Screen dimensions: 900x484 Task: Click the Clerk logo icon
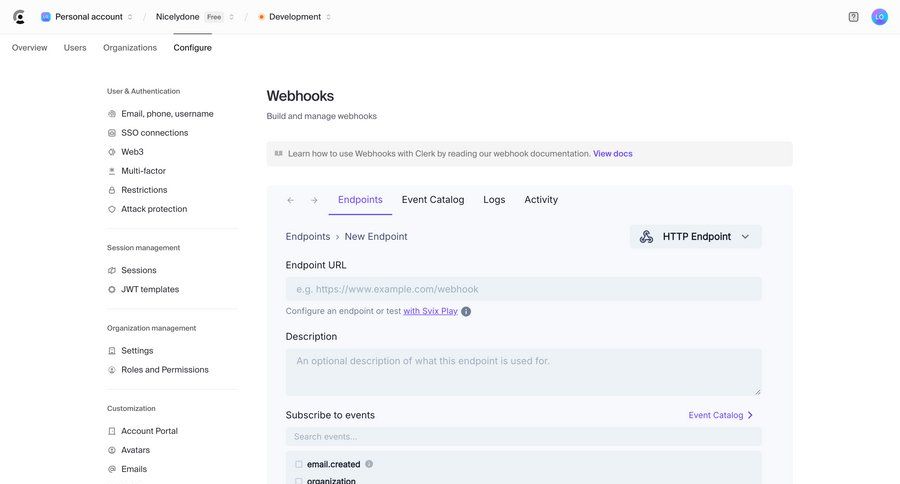(19, 17)
